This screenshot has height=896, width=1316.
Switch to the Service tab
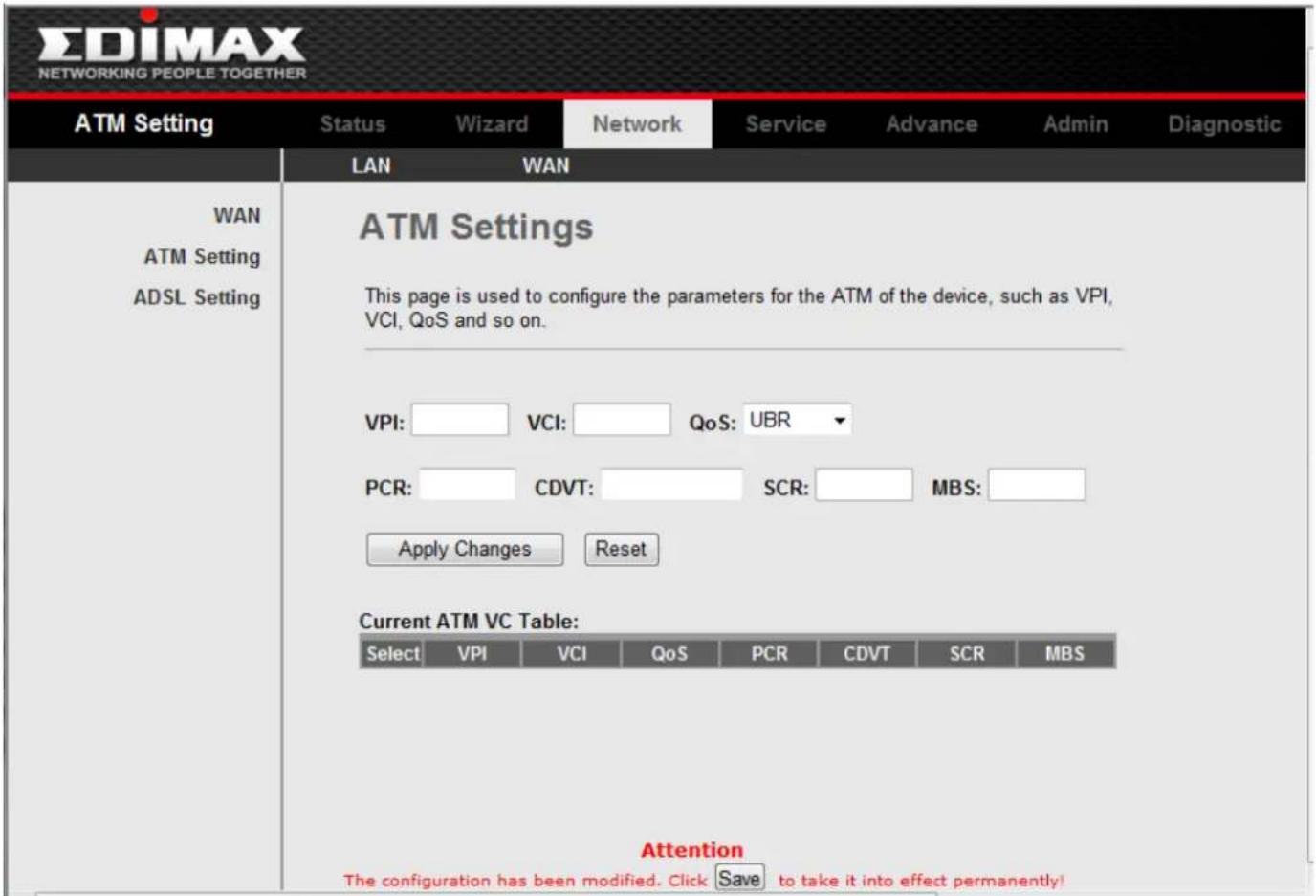[x=785, y=124]
